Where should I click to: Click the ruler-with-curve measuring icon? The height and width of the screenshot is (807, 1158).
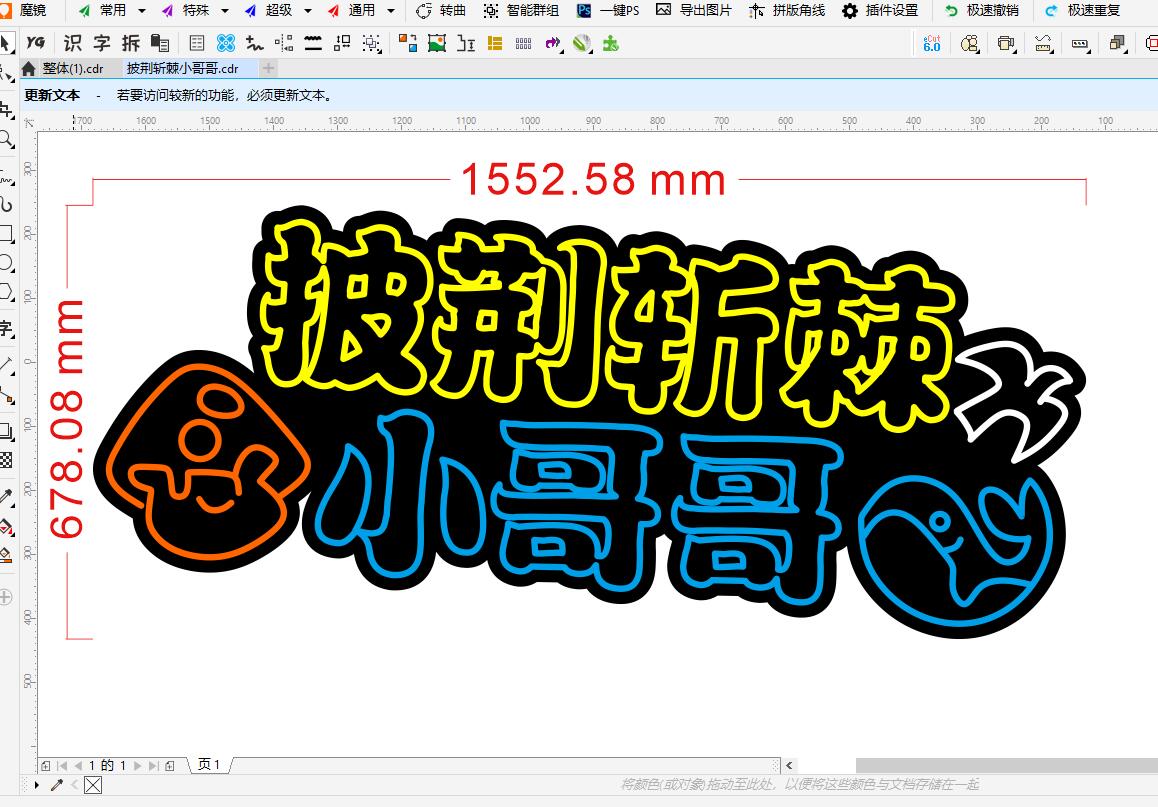[1043, 44]
